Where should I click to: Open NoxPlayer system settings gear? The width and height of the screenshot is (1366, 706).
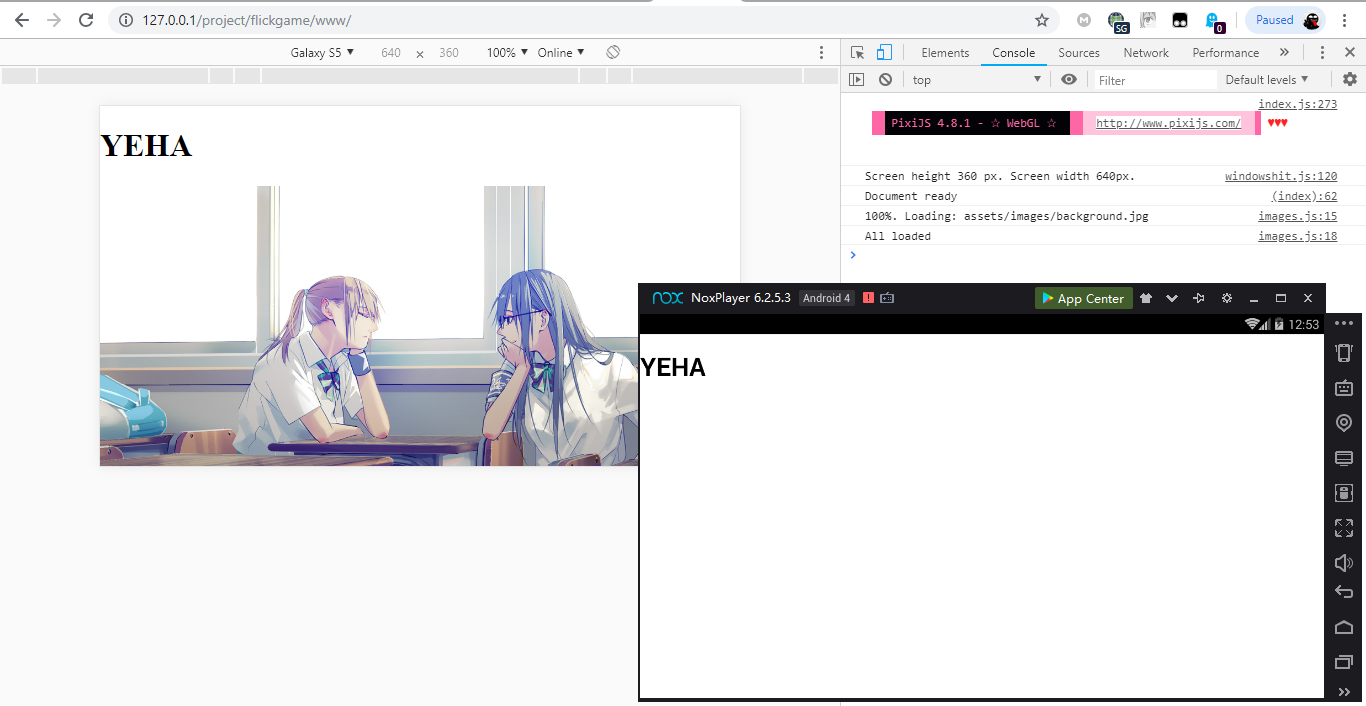point(1227,298)
